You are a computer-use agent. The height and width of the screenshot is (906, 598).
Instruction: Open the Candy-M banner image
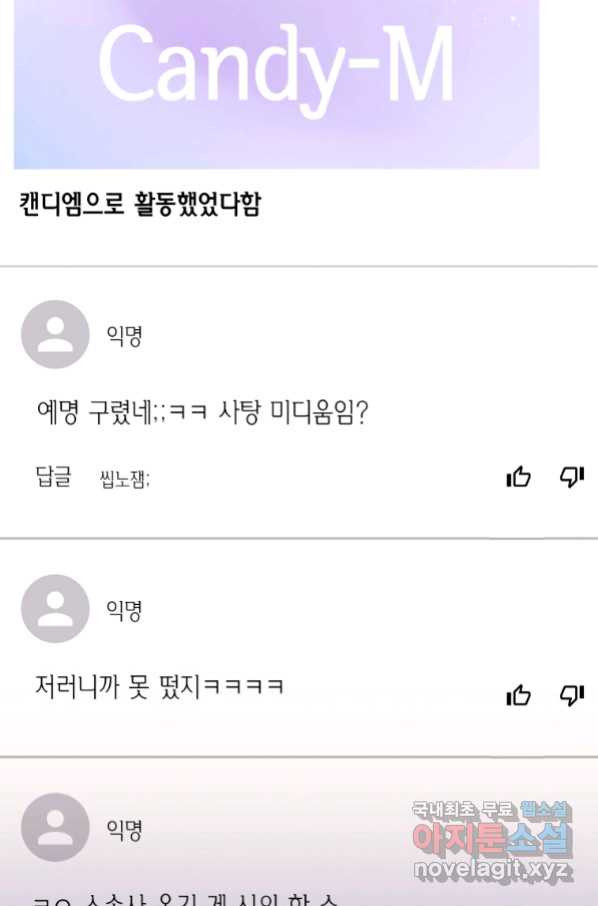[277, 84]
